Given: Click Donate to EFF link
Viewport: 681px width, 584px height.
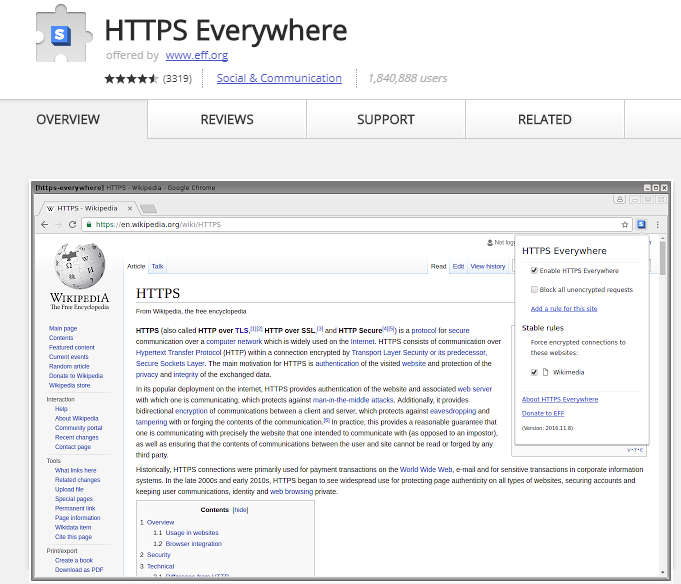Looking at the screenshot, I should pos(543,413).
